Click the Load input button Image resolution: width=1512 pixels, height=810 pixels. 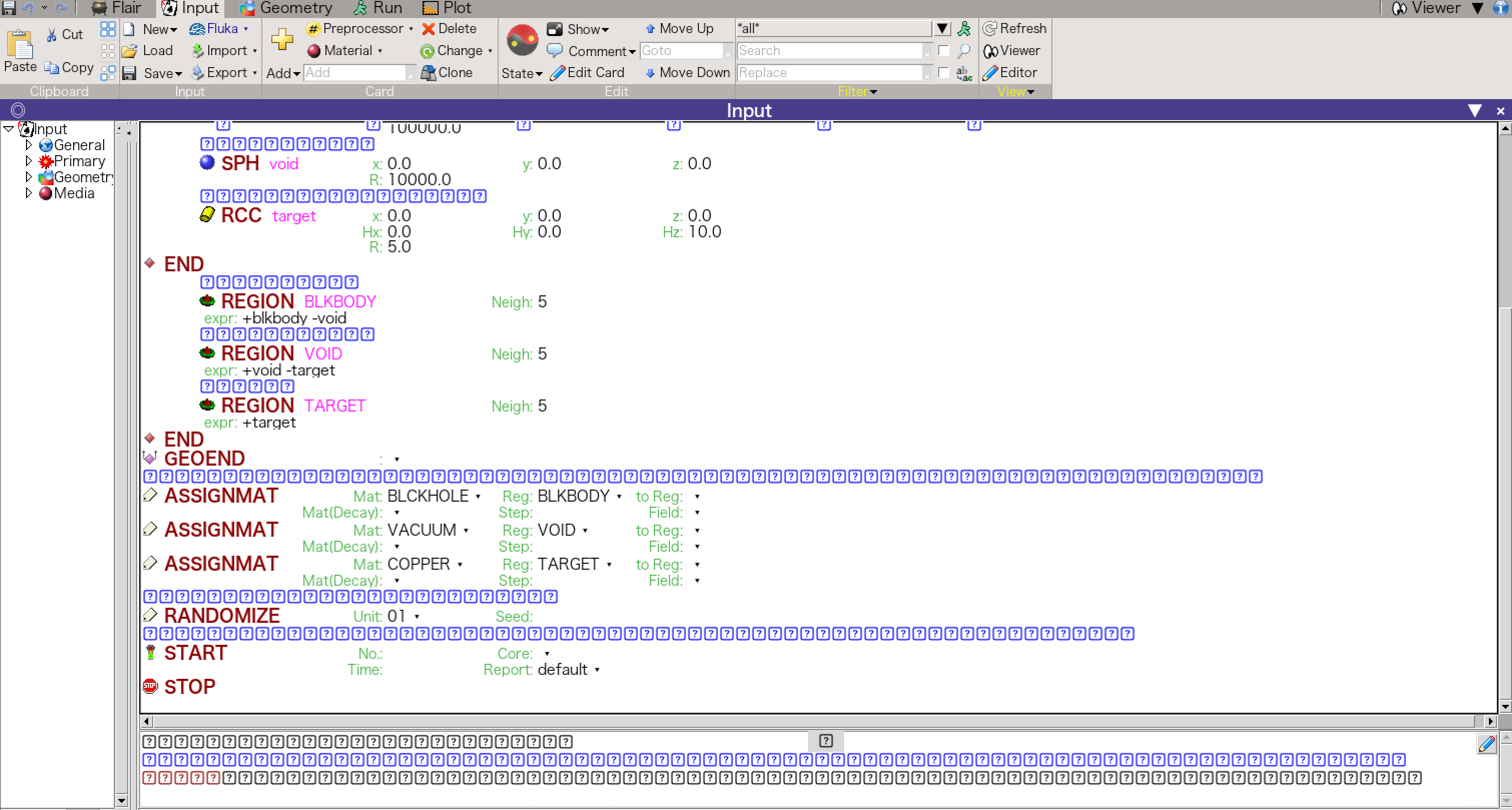point(148,51)
